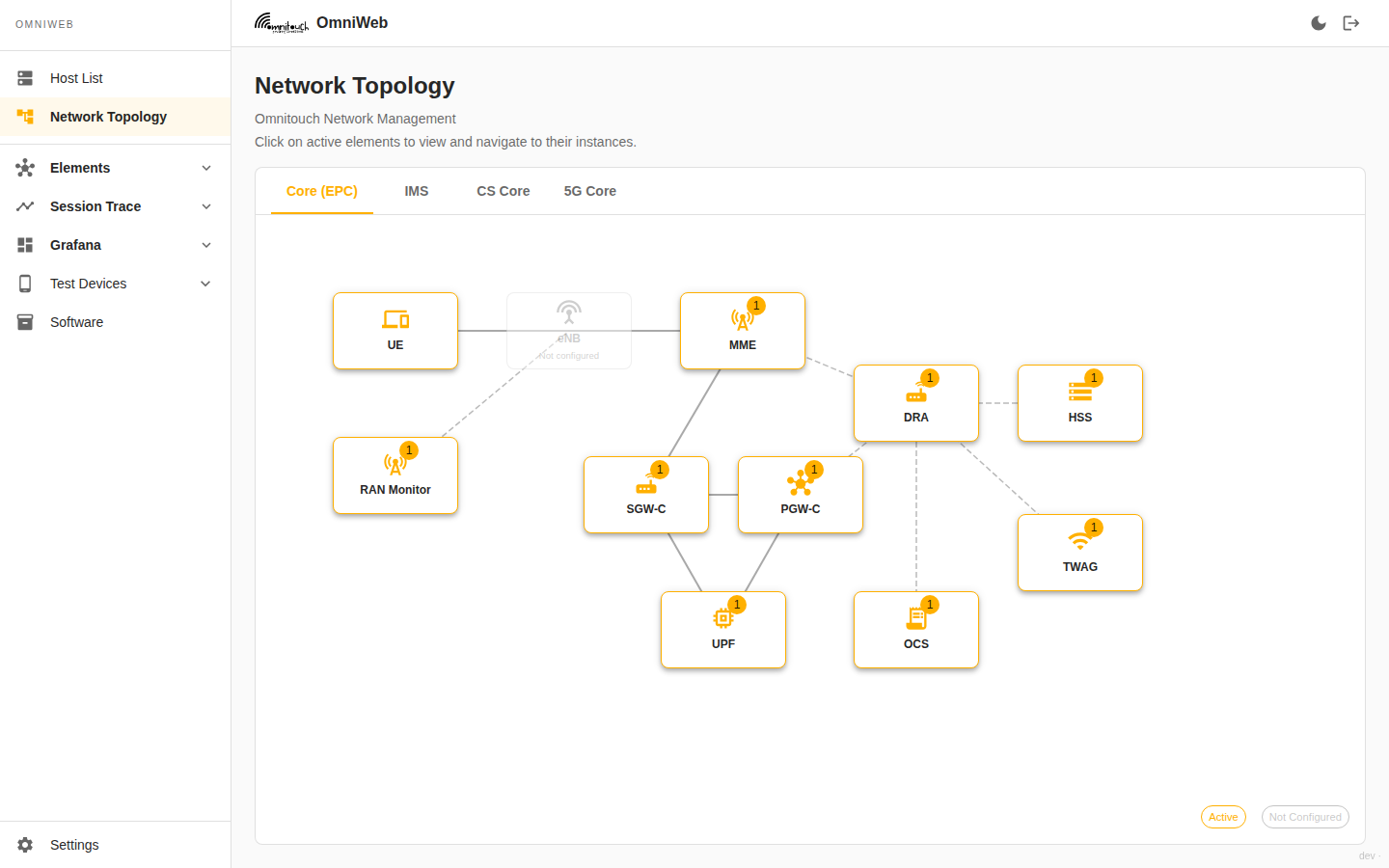Screen dimensions: 1389x868
Task: Click the Host List server icon
Action: [x=25, y=78]
